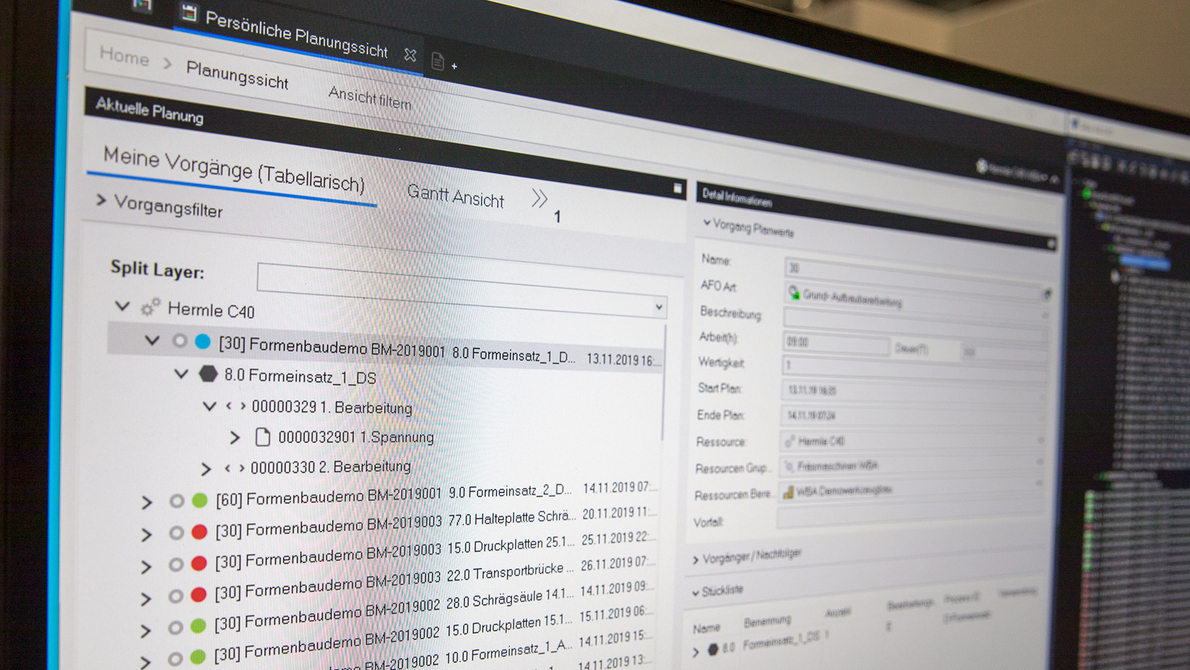Click the document icon of 0000032901 1.Spannung

click(263, 437)
